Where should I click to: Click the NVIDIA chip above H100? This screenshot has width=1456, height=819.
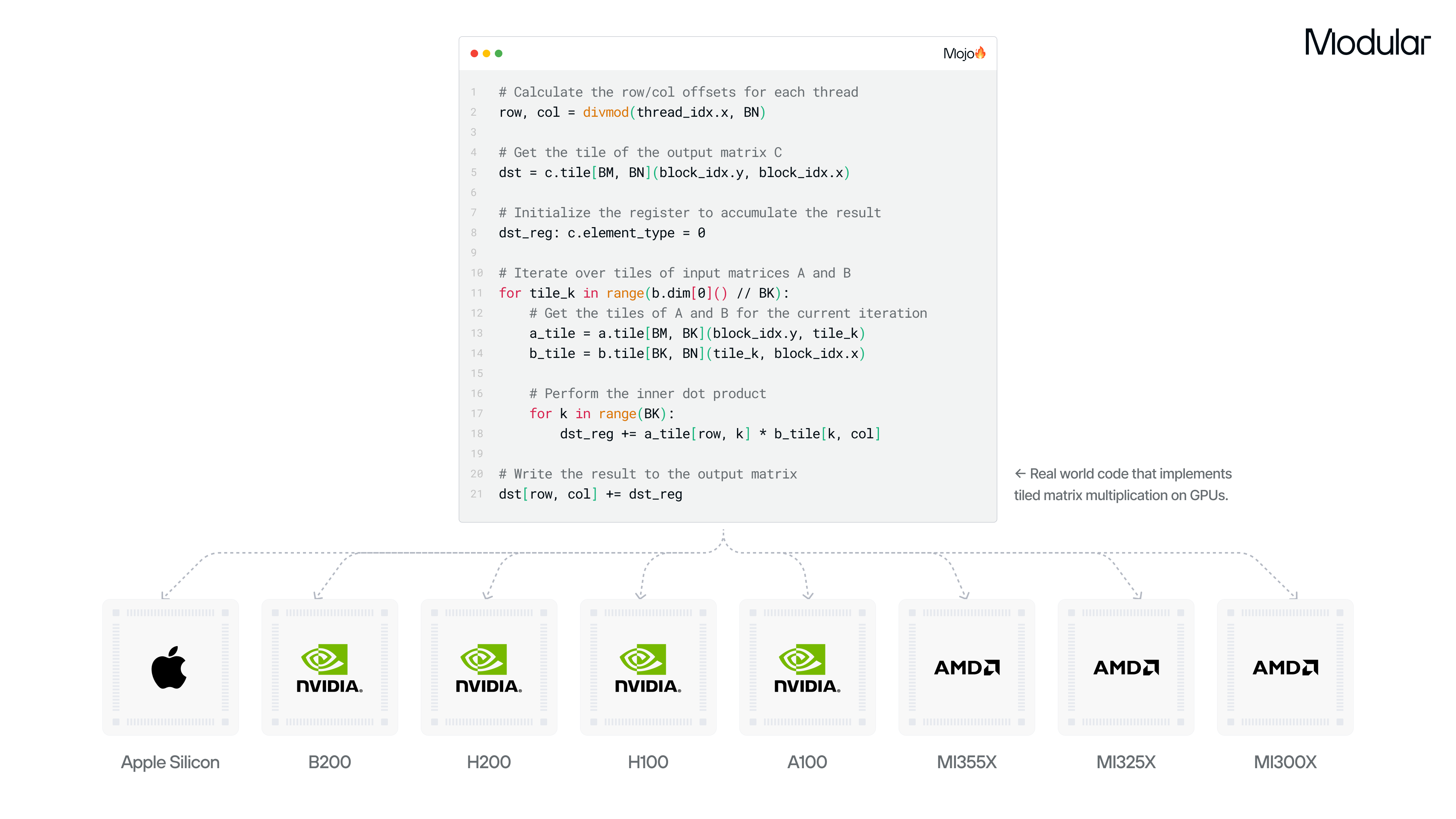pyautogui.click(x=648, y=667)
